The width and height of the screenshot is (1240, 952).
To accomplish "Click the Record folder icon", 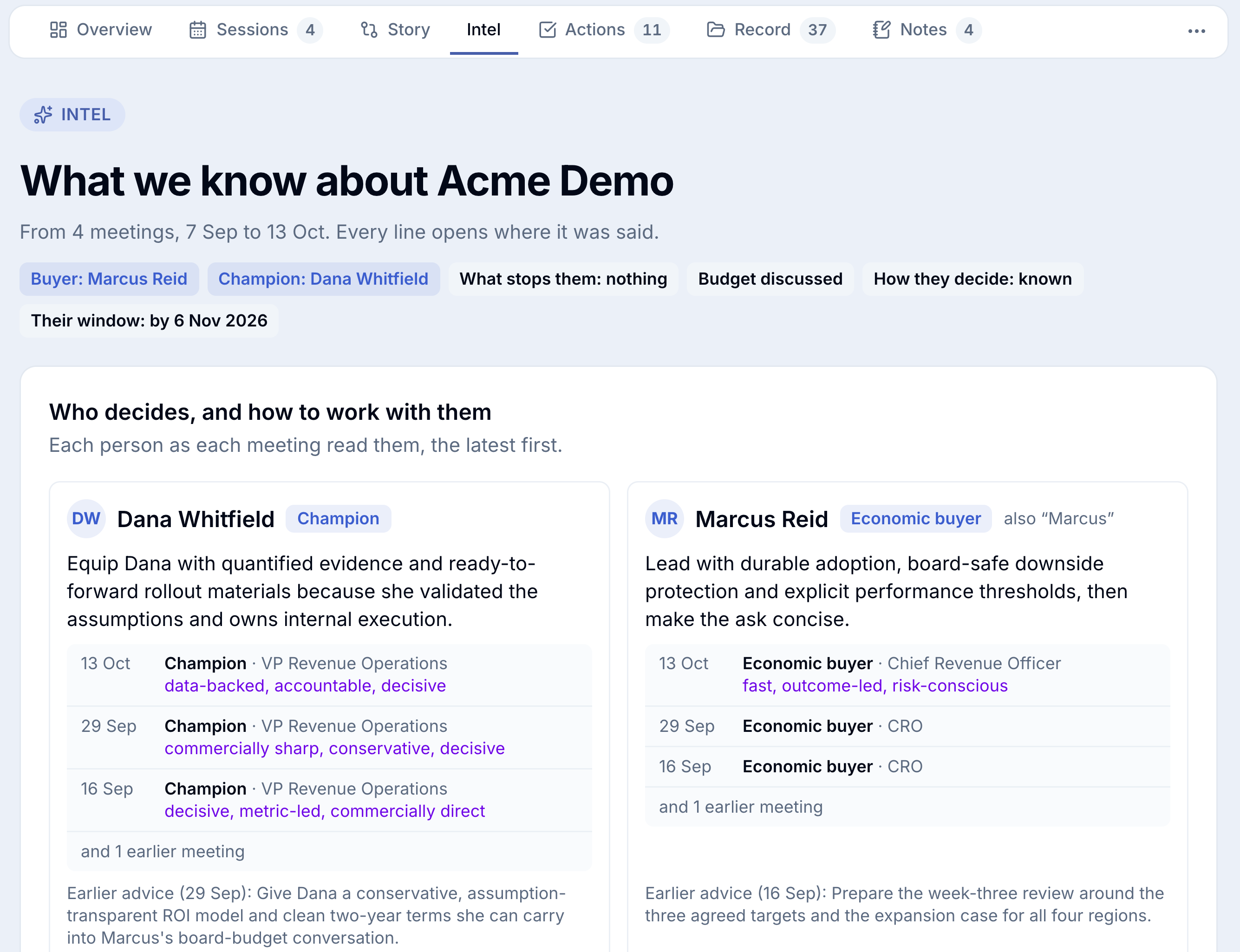I will pyautogui.click(x=716, y=29).
